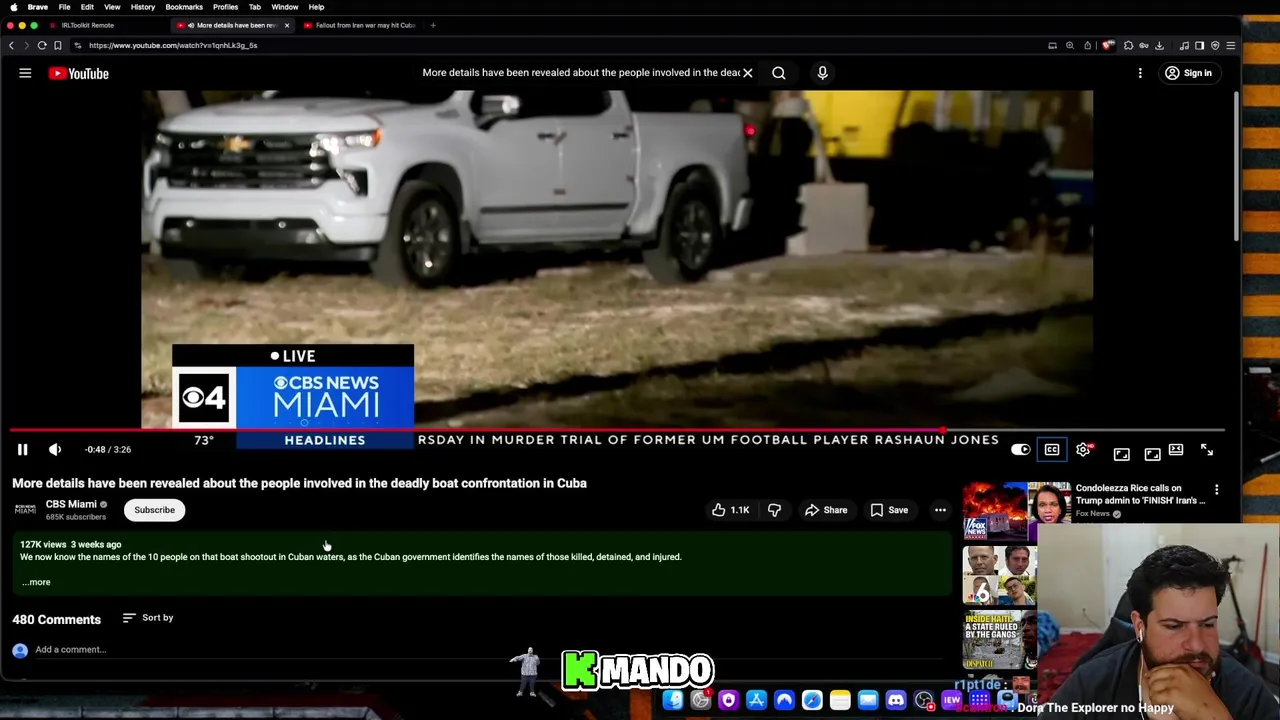The width and height of the screenshot is (1280, 720).
Task: Bookmark this page in the toolbar
Action: click(57, 45)
